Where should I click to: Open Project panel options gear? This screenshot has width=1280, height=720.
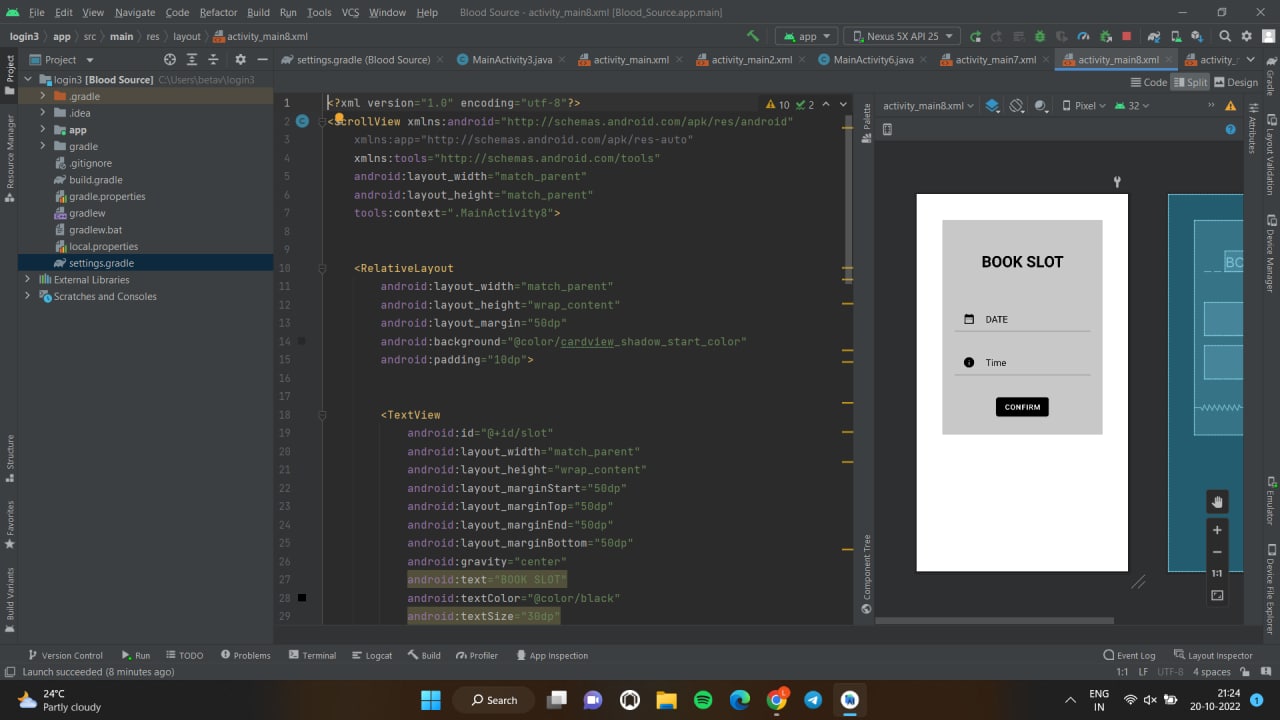pyautogui.click(x=240, y=59)
